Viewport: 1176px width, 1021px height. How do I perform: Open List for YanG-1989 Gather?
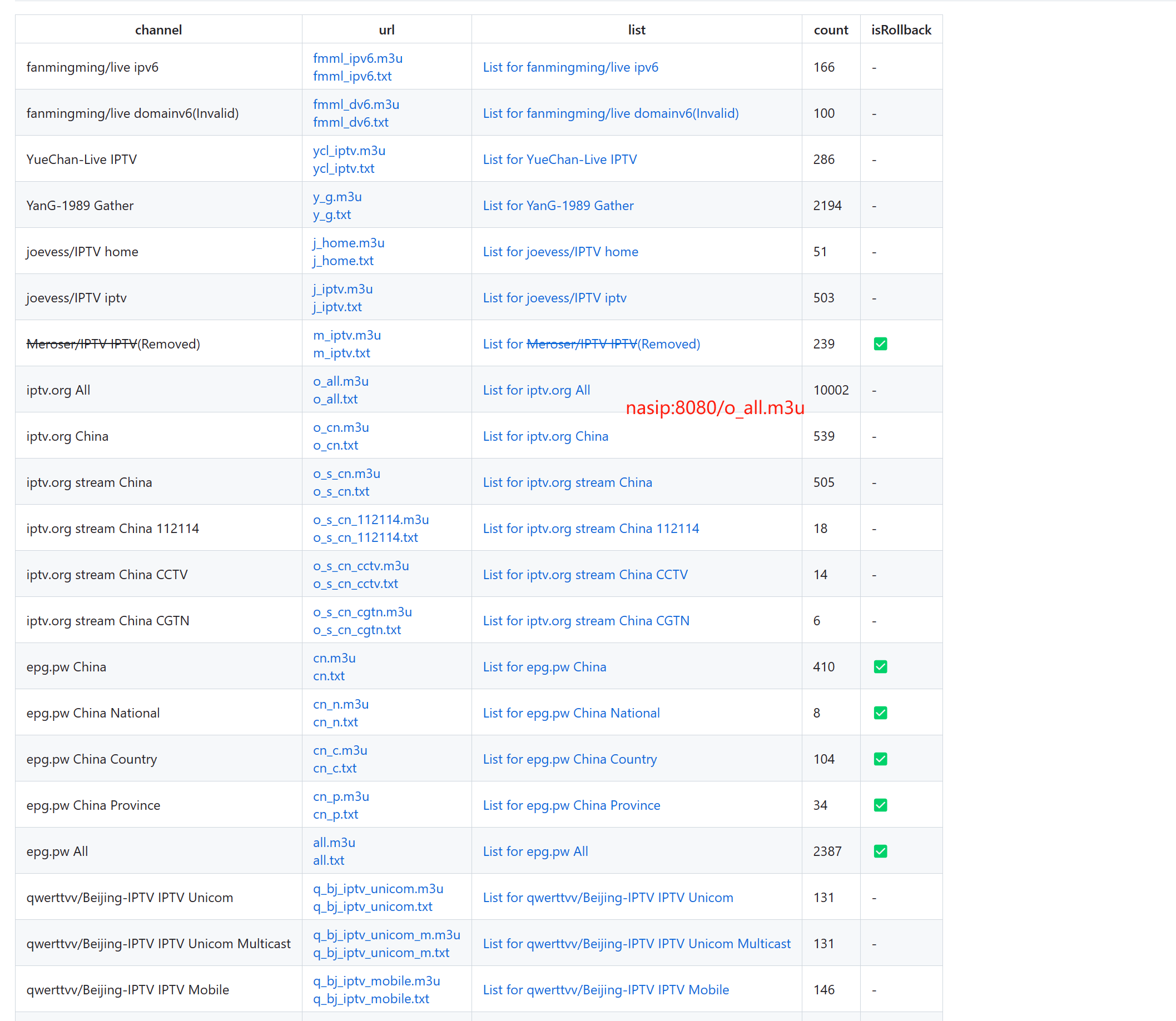558,206
